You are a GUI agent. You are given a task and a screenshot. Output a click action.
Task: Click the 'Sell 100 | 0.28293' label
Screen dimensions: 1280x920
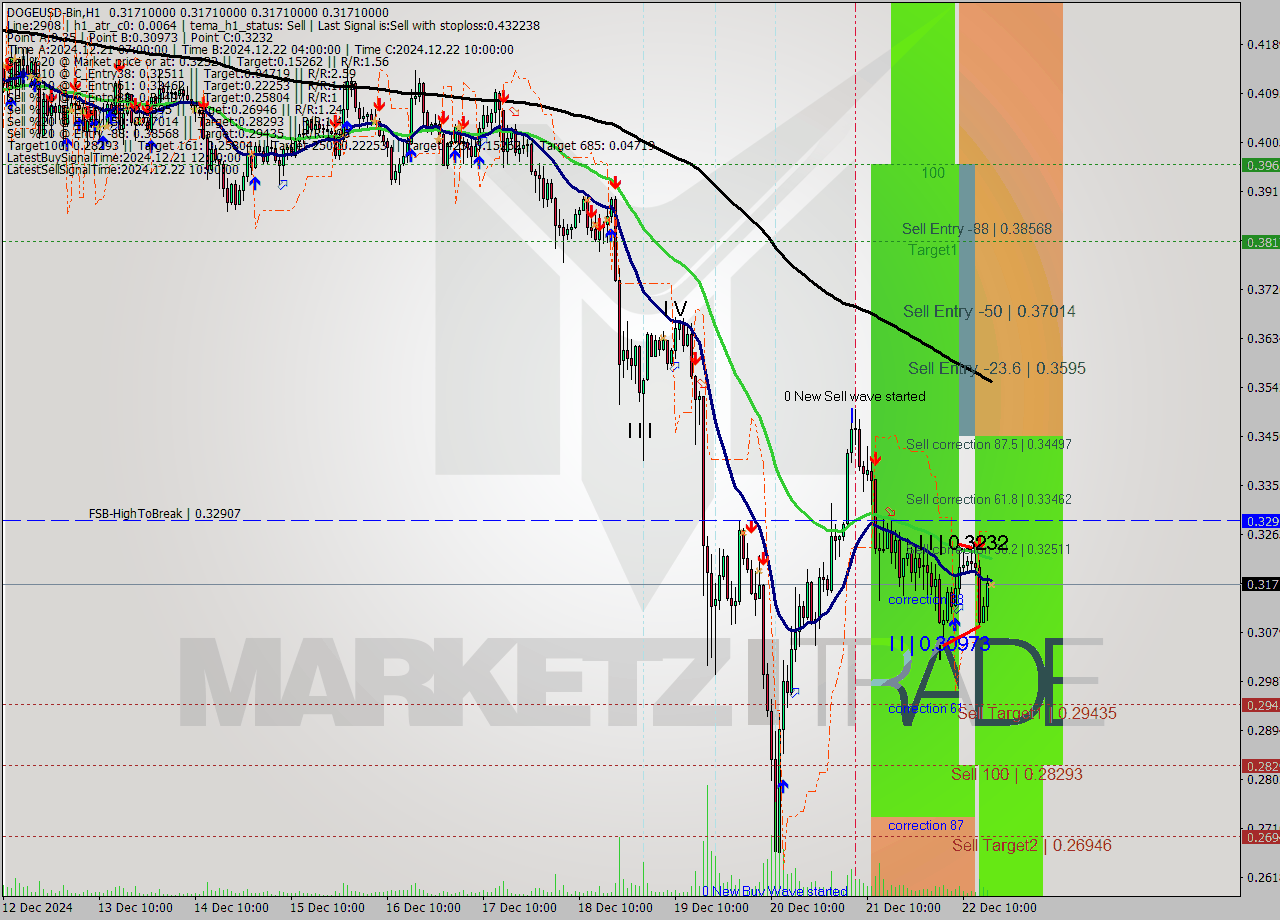coord(1016,774)
